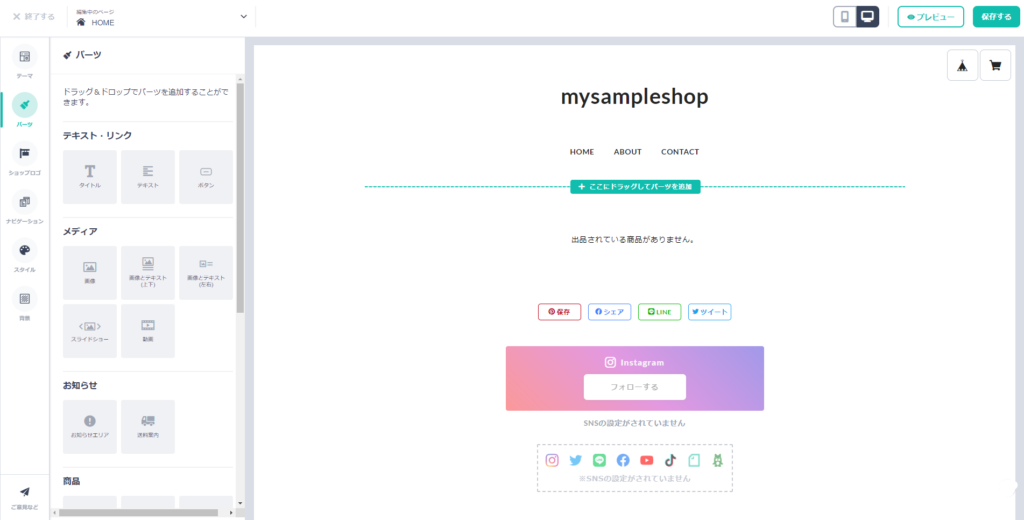The width and height of the screenshot is (1024, 520).
Task: Click the 背景 (background) sidebar icon
Action: [x=24, y=303]
